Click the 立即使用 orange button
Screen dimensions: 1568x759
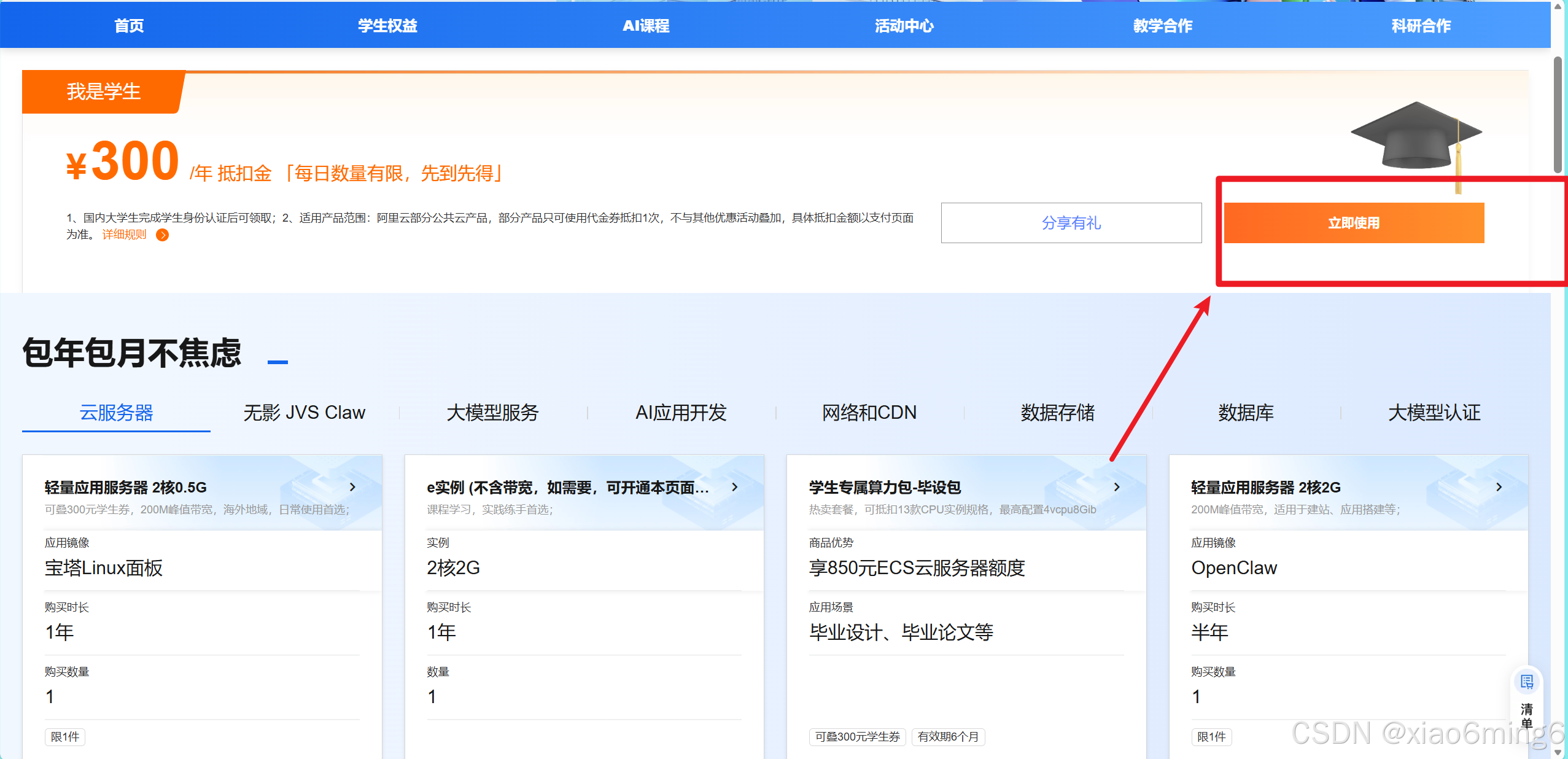(x=1354, y=223)
